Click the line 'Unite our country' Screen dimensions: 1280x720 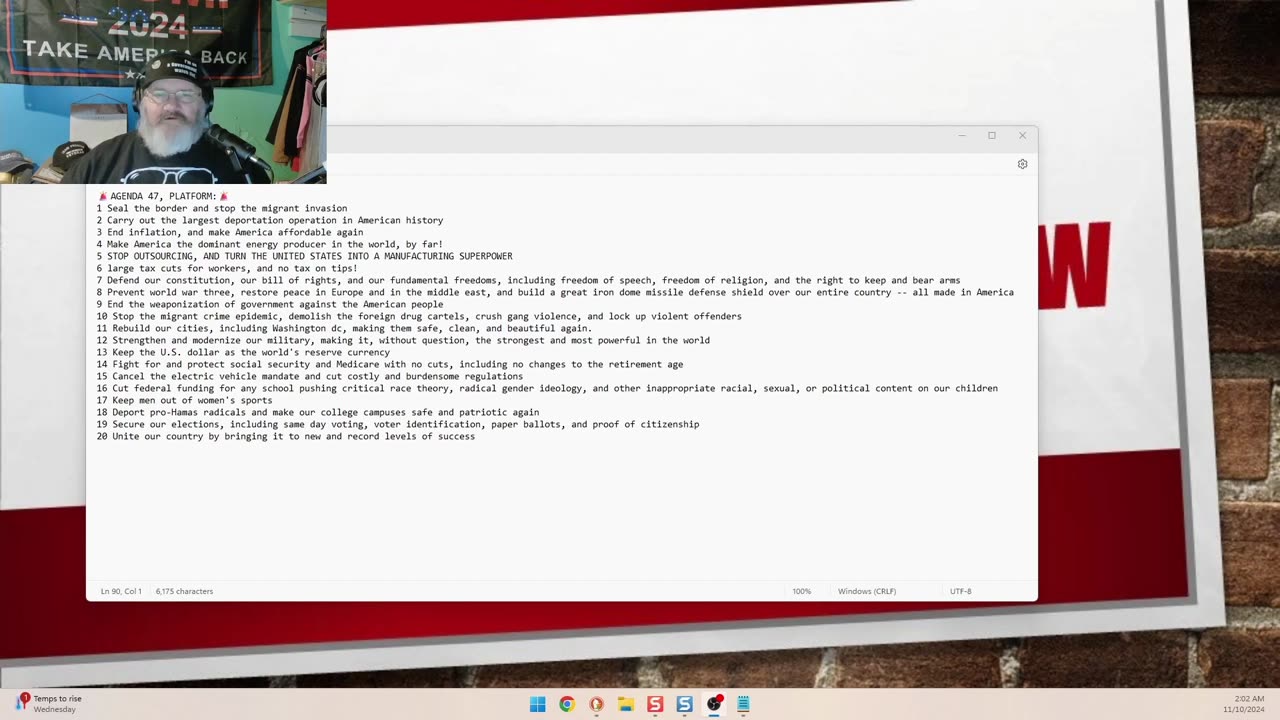286,436
